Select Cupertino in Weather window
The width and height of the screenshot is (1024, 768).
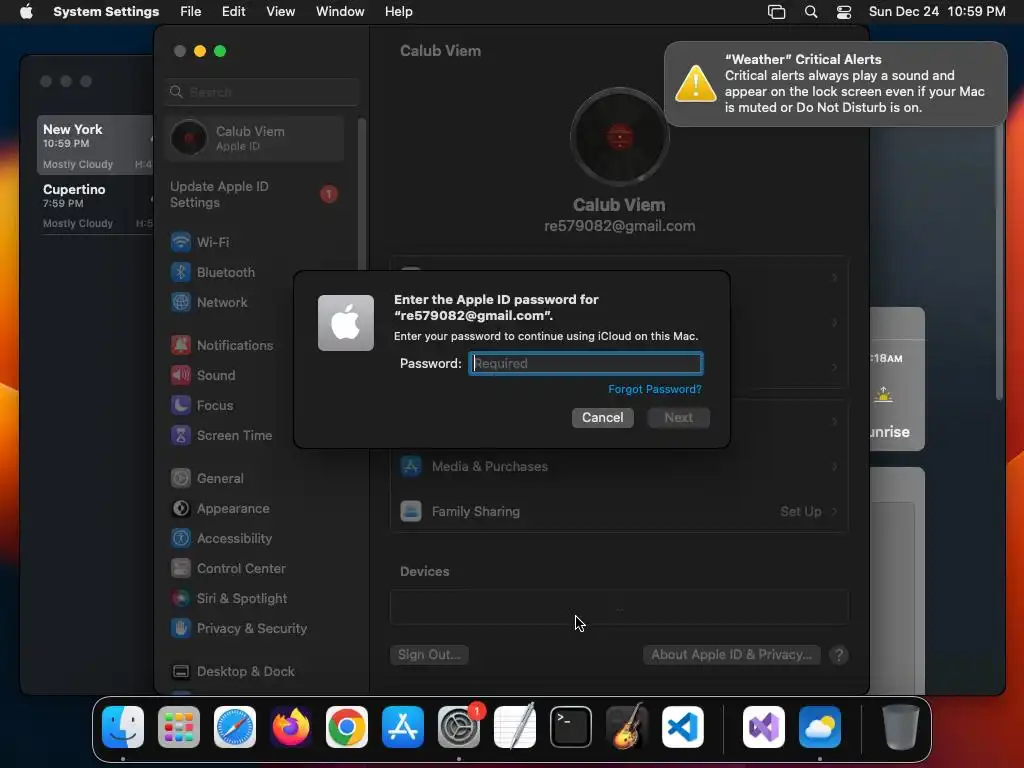[x=95, y=205]
